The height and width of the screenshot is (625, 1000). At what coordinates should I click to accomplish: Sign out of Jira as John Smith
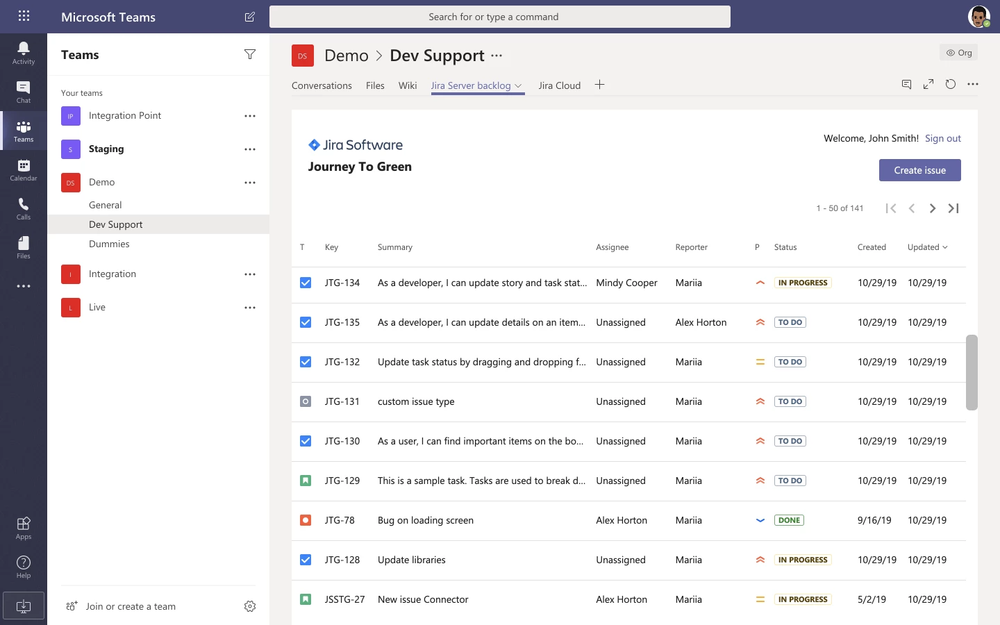(942, 137)
